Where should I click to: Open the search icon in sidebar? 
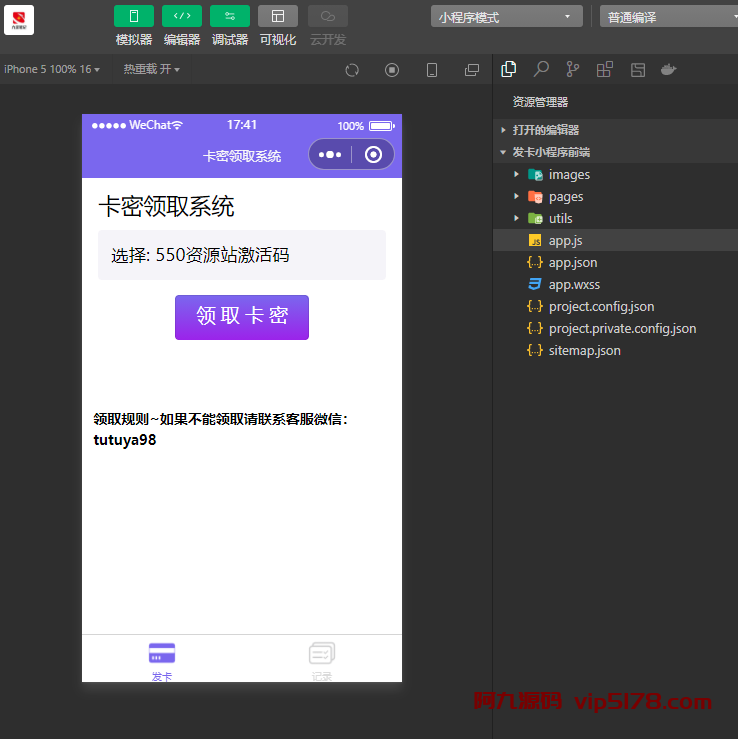pos(541,69)
